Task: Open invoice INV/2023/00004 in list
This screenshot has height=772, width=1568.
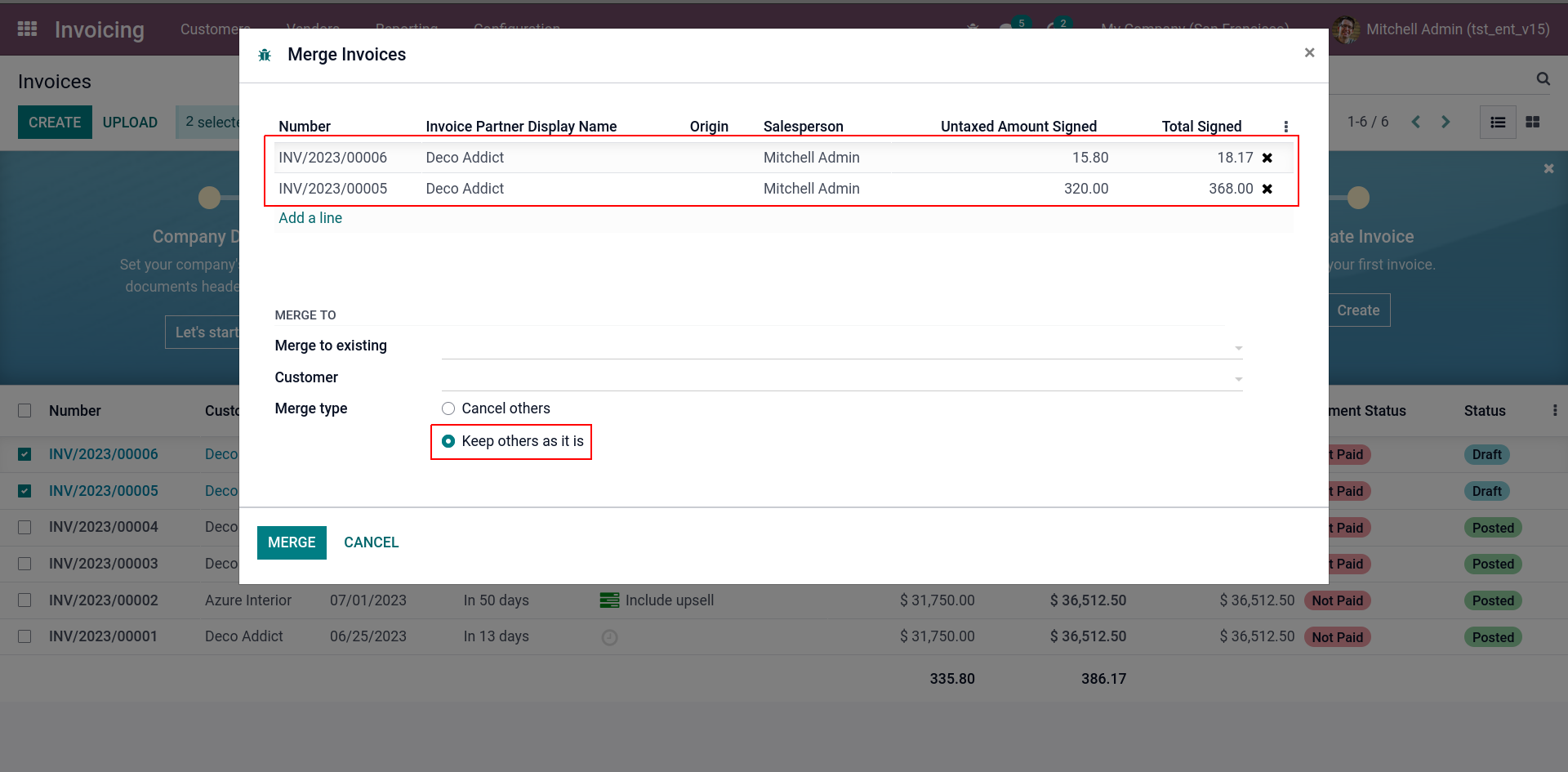Action: [x=104, y=528]
